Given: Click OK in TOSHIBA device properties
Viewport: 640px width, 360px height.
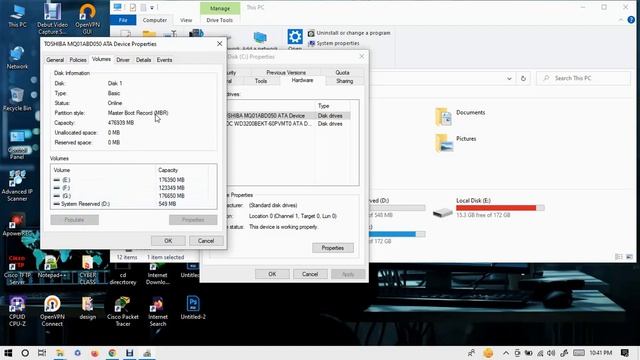Looking at the screenshot, I should tap(168, 241).
